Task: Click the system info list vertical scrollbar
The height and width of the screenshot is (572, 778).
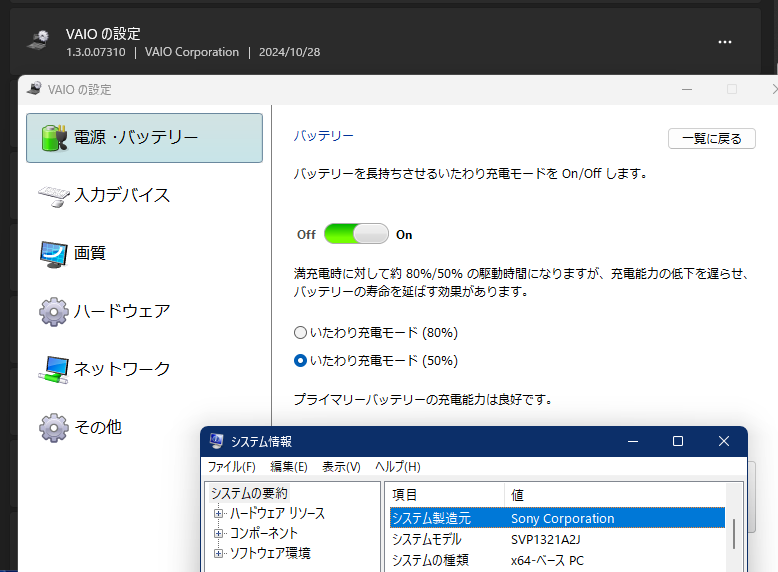Action: 734,533
